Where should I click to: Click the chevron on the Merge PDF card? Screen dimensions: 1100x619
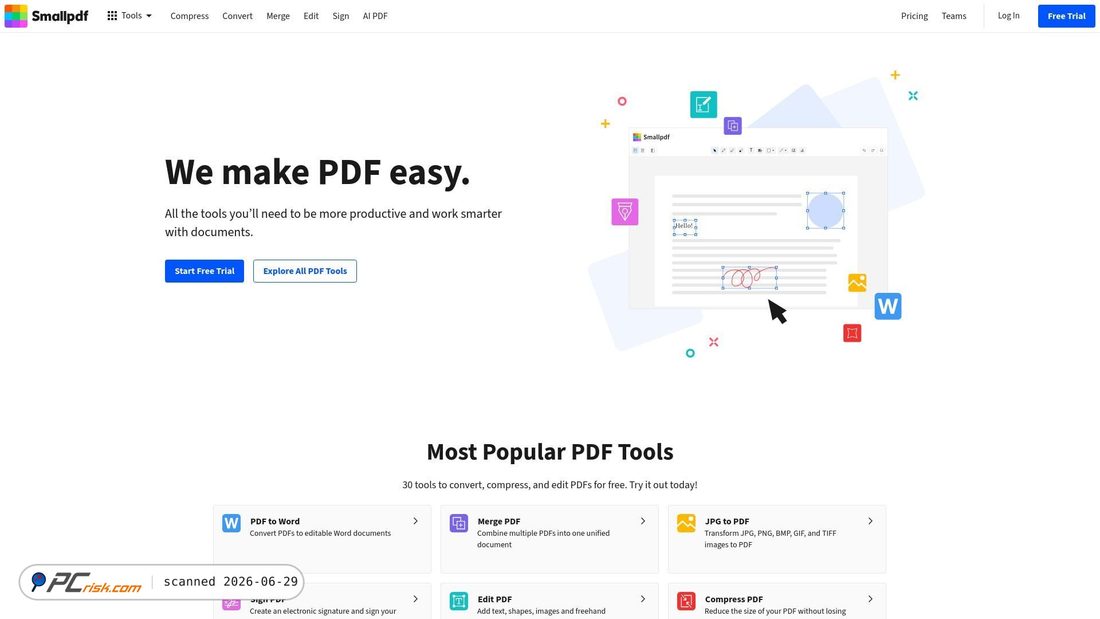point(643,521)
